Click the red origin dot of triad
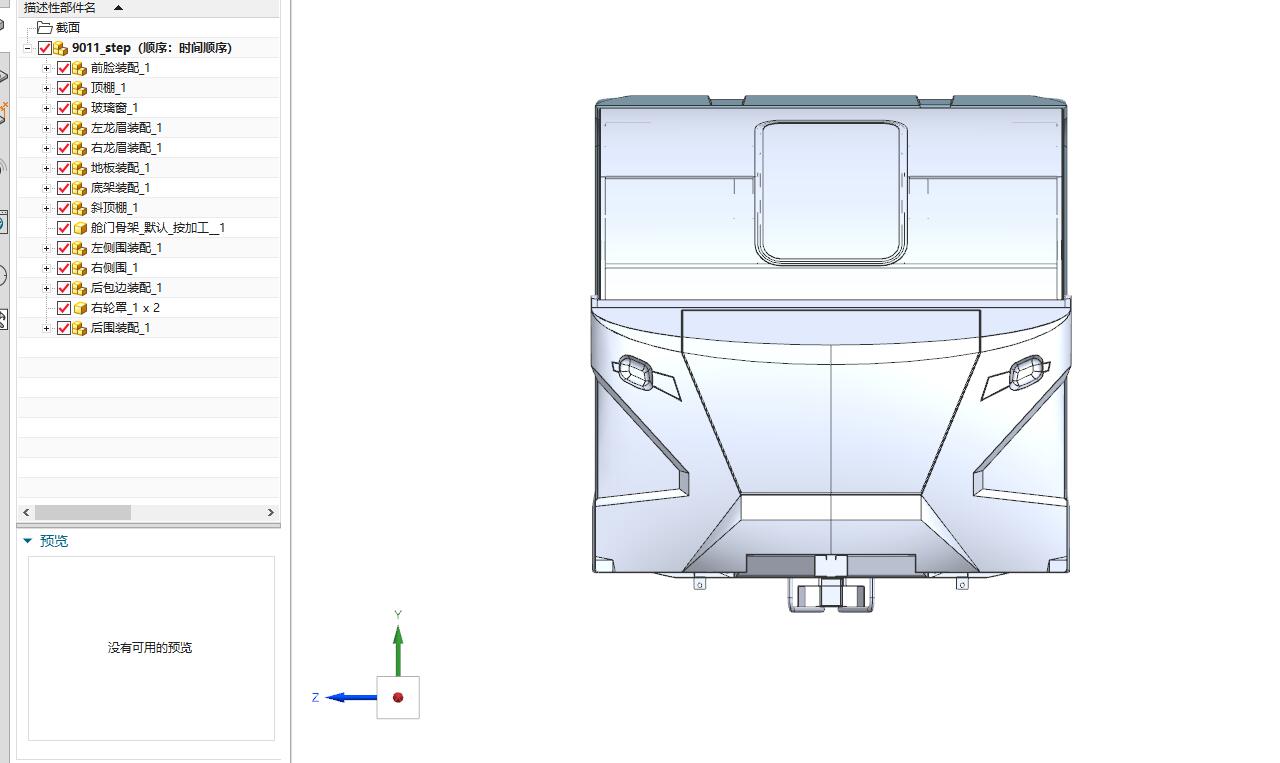This screenshot has height=763, width=1280. [398, 697]
